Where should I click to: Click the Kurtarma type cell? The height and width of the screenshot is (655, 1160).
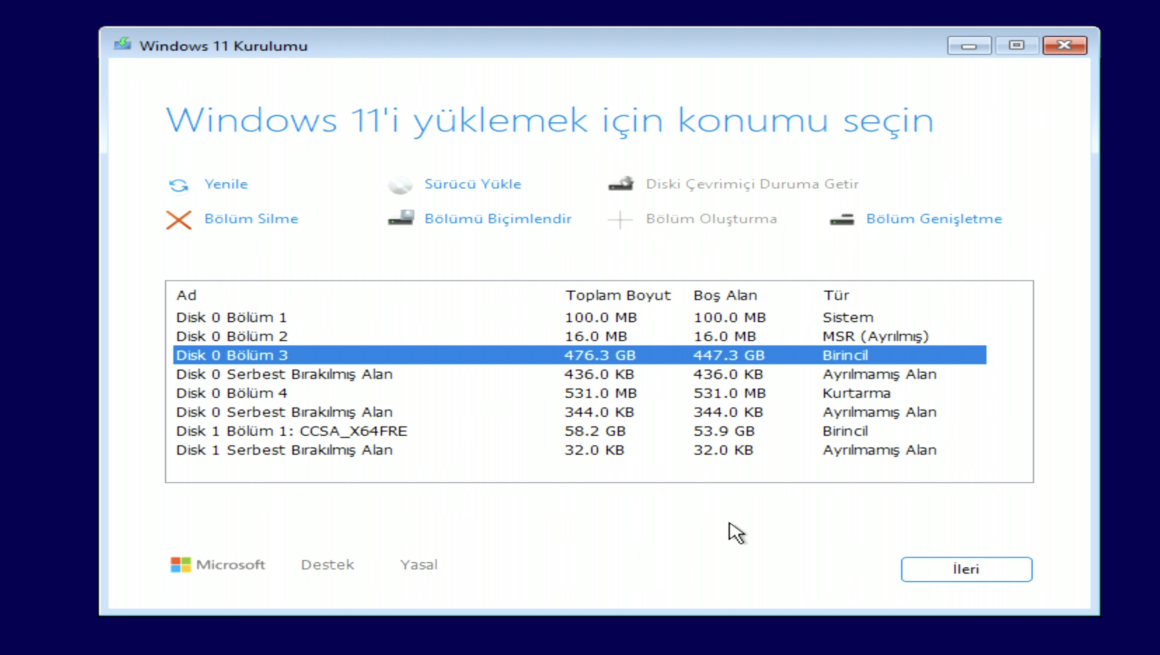click(x=857, y=393)
